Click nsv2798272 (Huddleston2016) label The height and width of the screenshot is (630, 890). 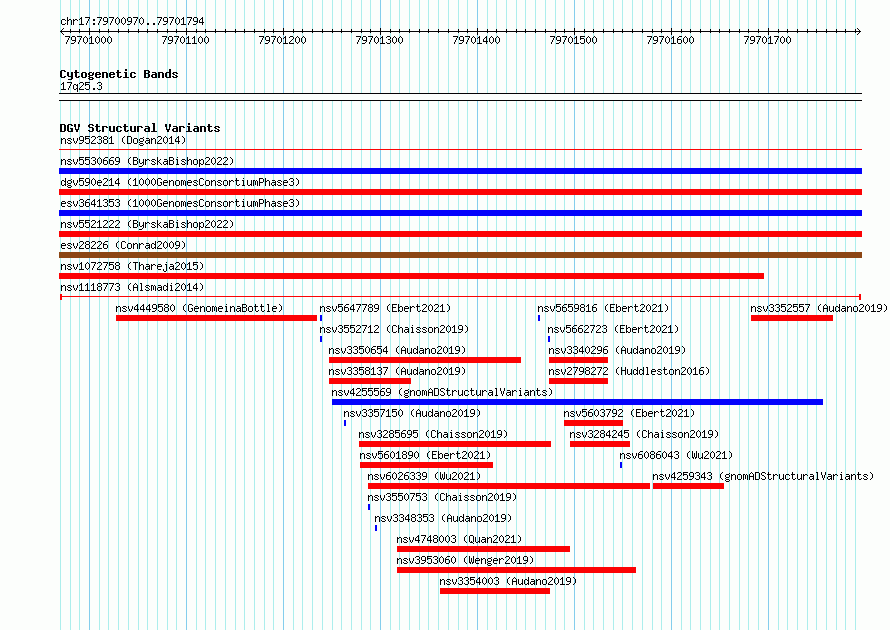tap(629, 371)
